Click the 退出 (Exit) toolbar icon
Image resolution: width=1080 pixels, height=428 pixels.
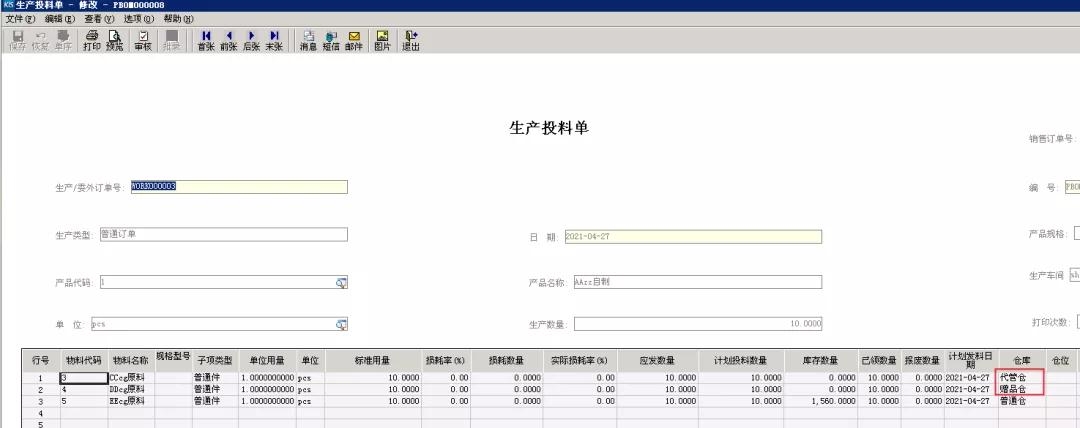click(x=410, y=40)
